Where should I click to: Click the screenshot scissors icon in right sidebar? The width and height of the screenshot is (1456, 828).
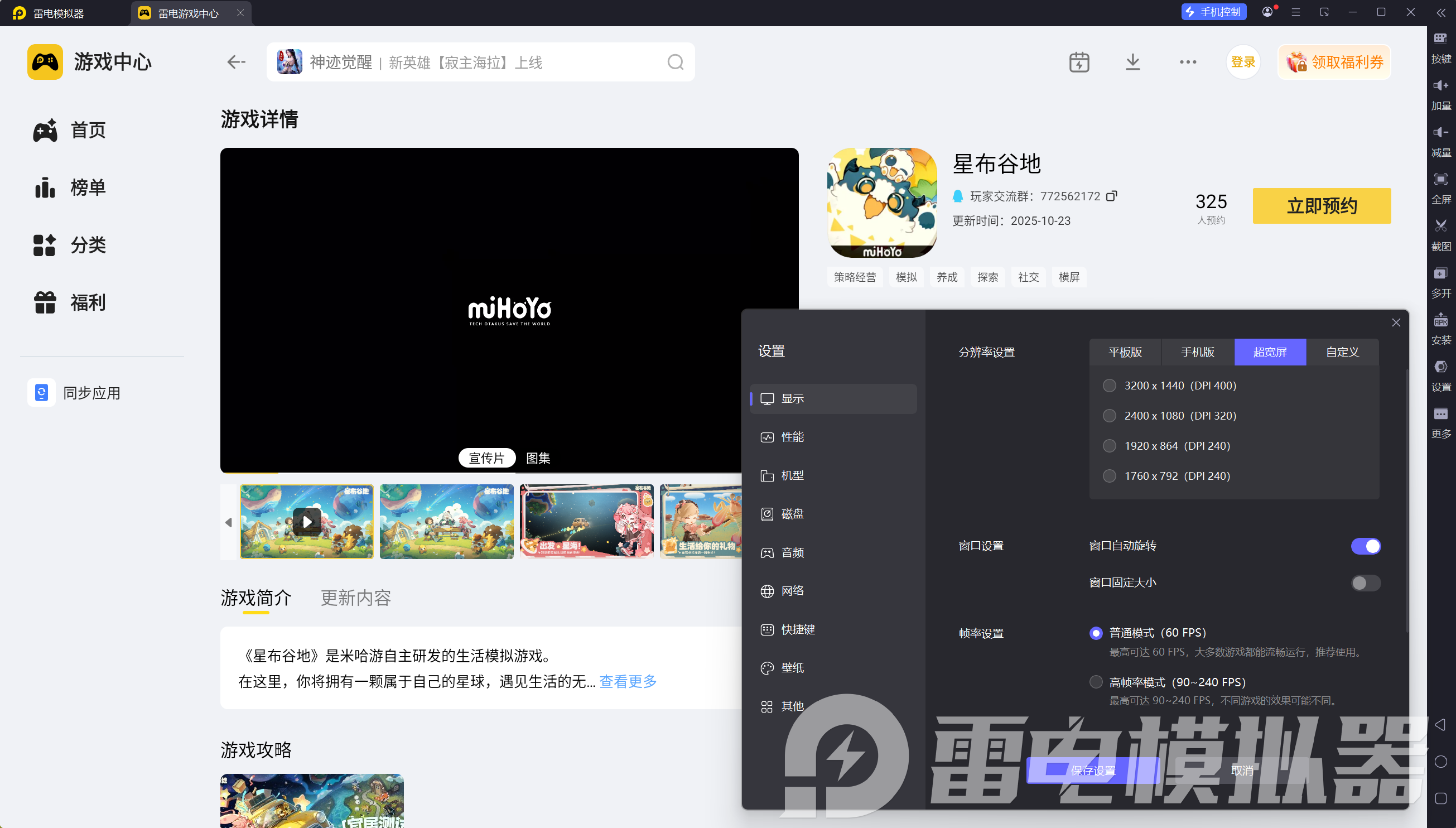click(x=1440, y=227)
